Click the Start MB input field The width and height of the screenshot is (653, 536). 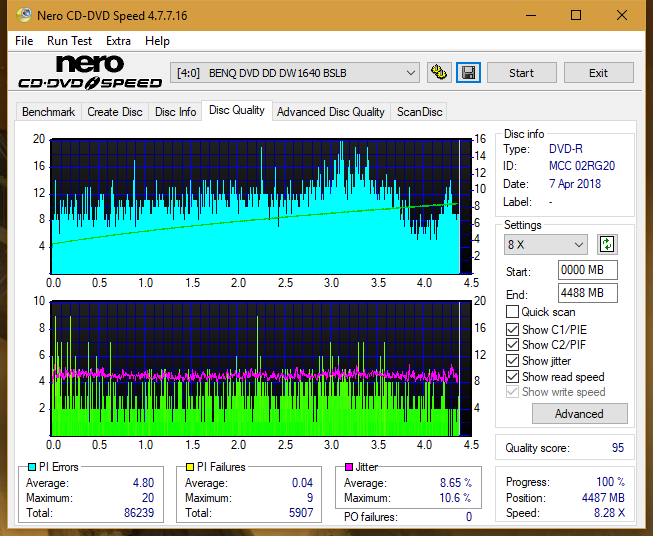point(588,270)
